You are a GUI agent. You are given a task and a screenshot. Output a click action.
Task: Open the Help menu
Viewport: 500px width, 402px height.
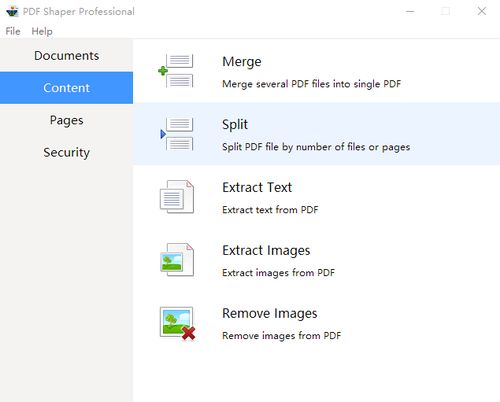42,31
